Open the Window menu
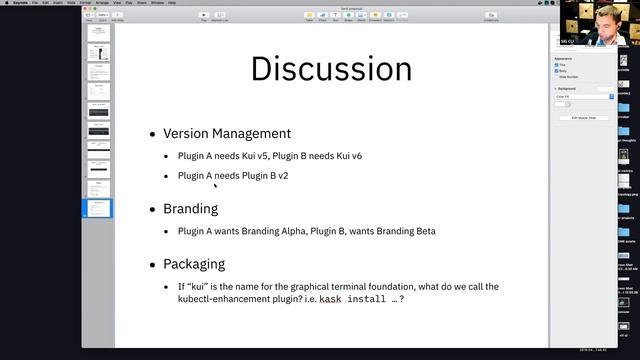 click(157, 2)
